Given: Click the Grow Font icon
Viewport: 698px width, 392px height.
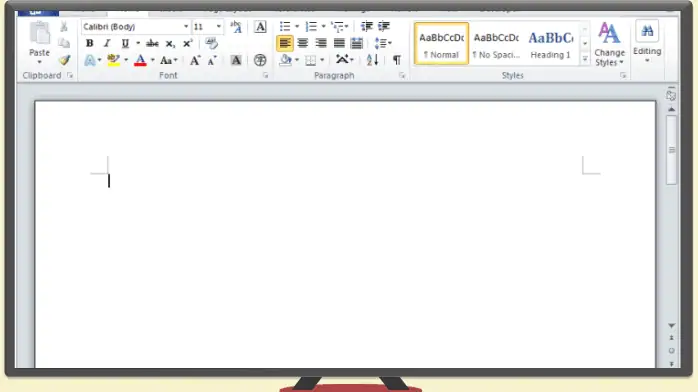Looking at the screenshot, I should [195, 60].
